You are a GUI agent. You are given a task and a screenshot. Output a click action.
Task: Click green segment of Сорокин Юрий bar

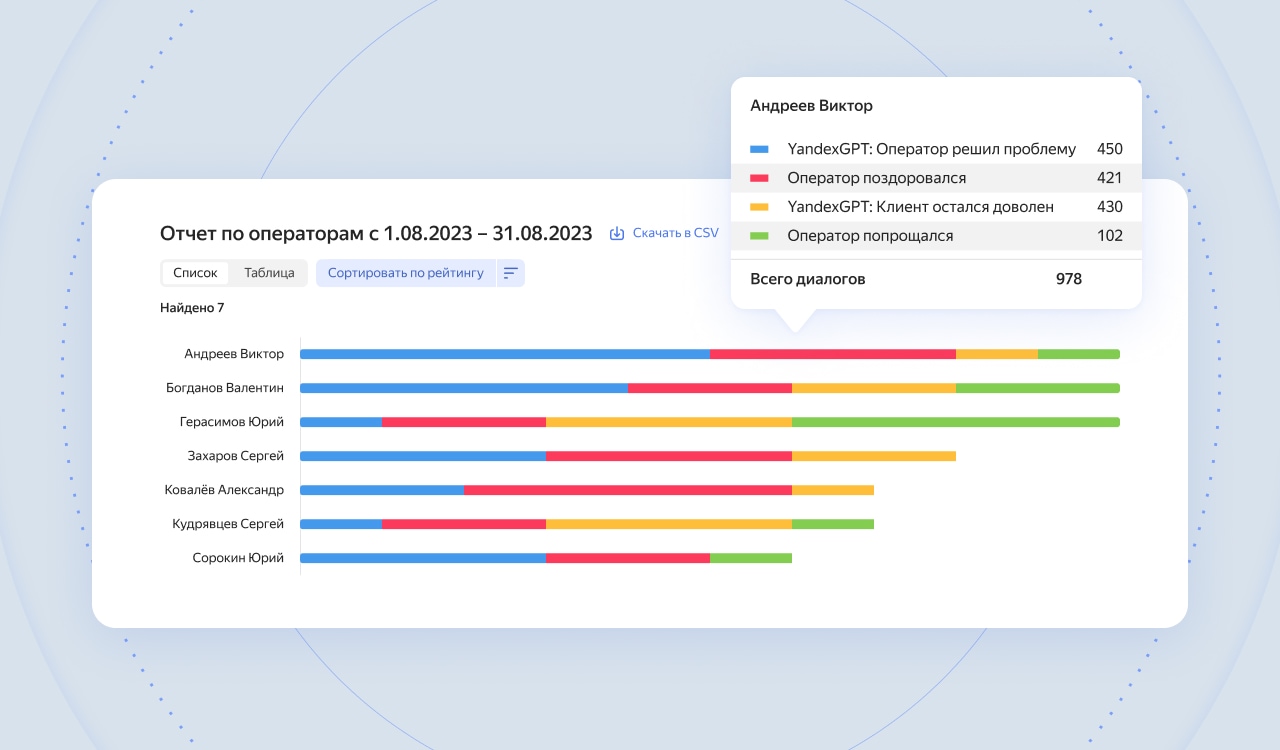pyautogui.click(x=751, y=558)
